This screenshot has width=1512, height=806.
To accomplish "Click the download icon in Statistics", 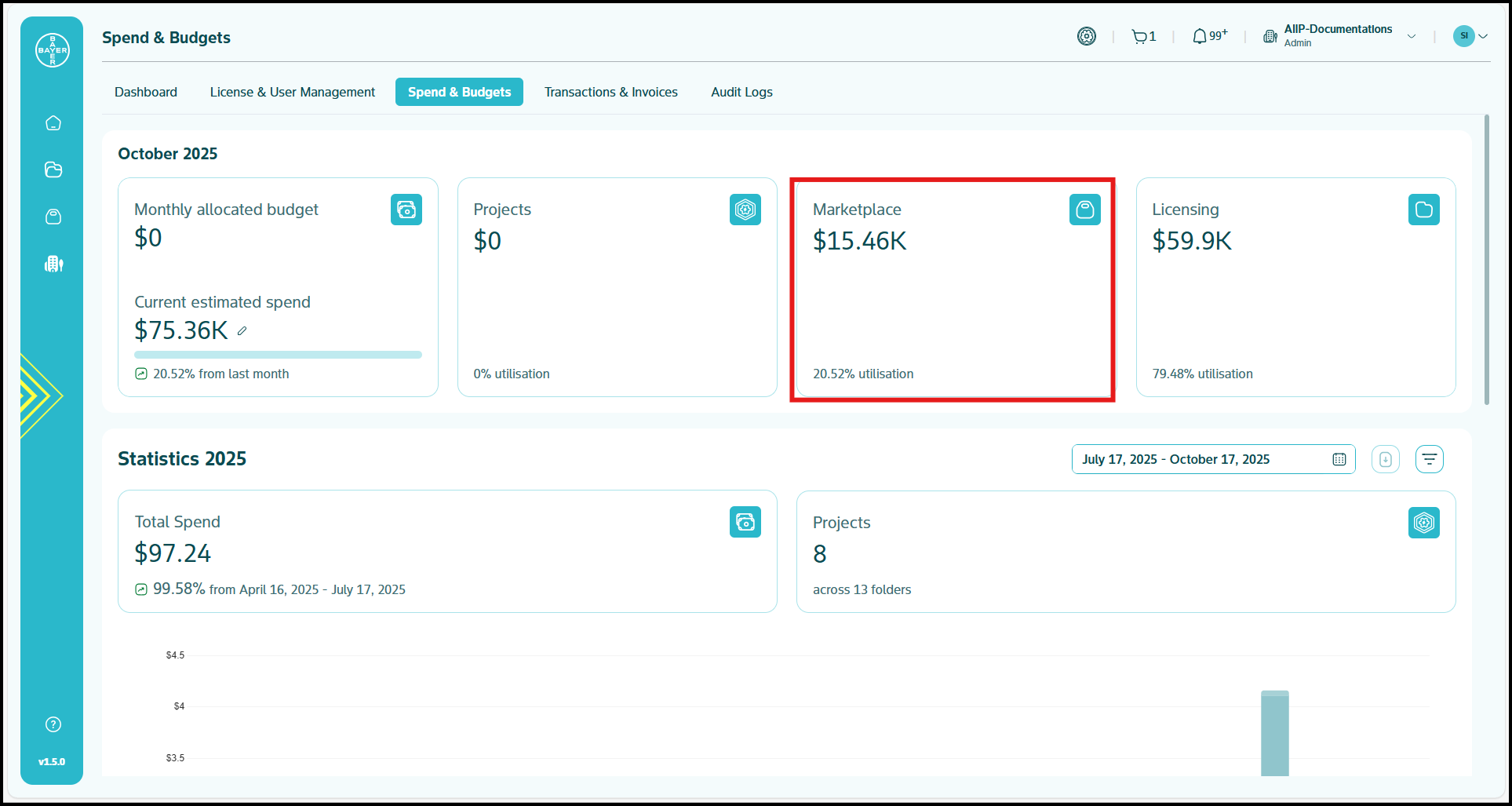I will tap(1386, 459).
